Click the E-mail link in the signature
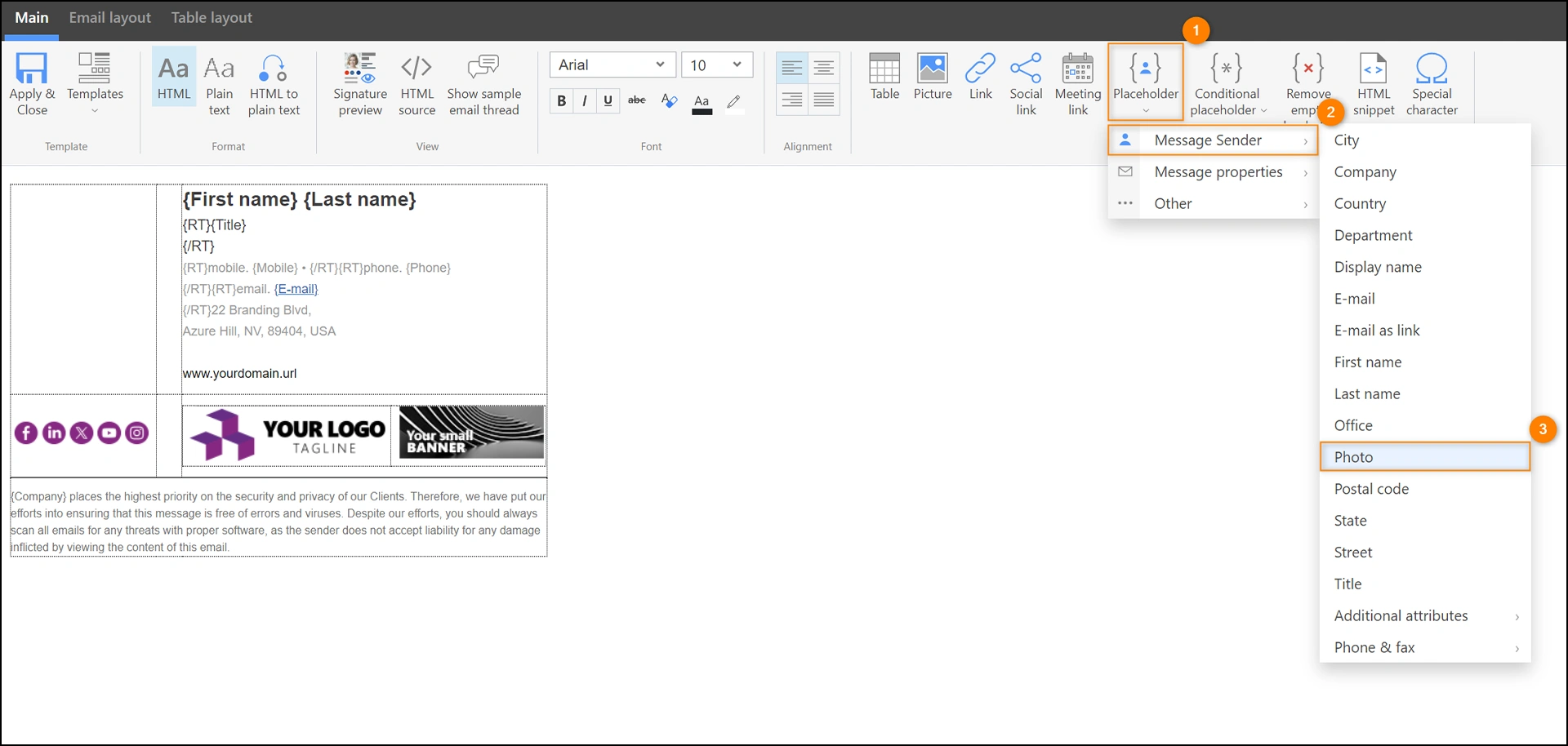Screen dimensions: 1568x746 [x=296, y=288]
